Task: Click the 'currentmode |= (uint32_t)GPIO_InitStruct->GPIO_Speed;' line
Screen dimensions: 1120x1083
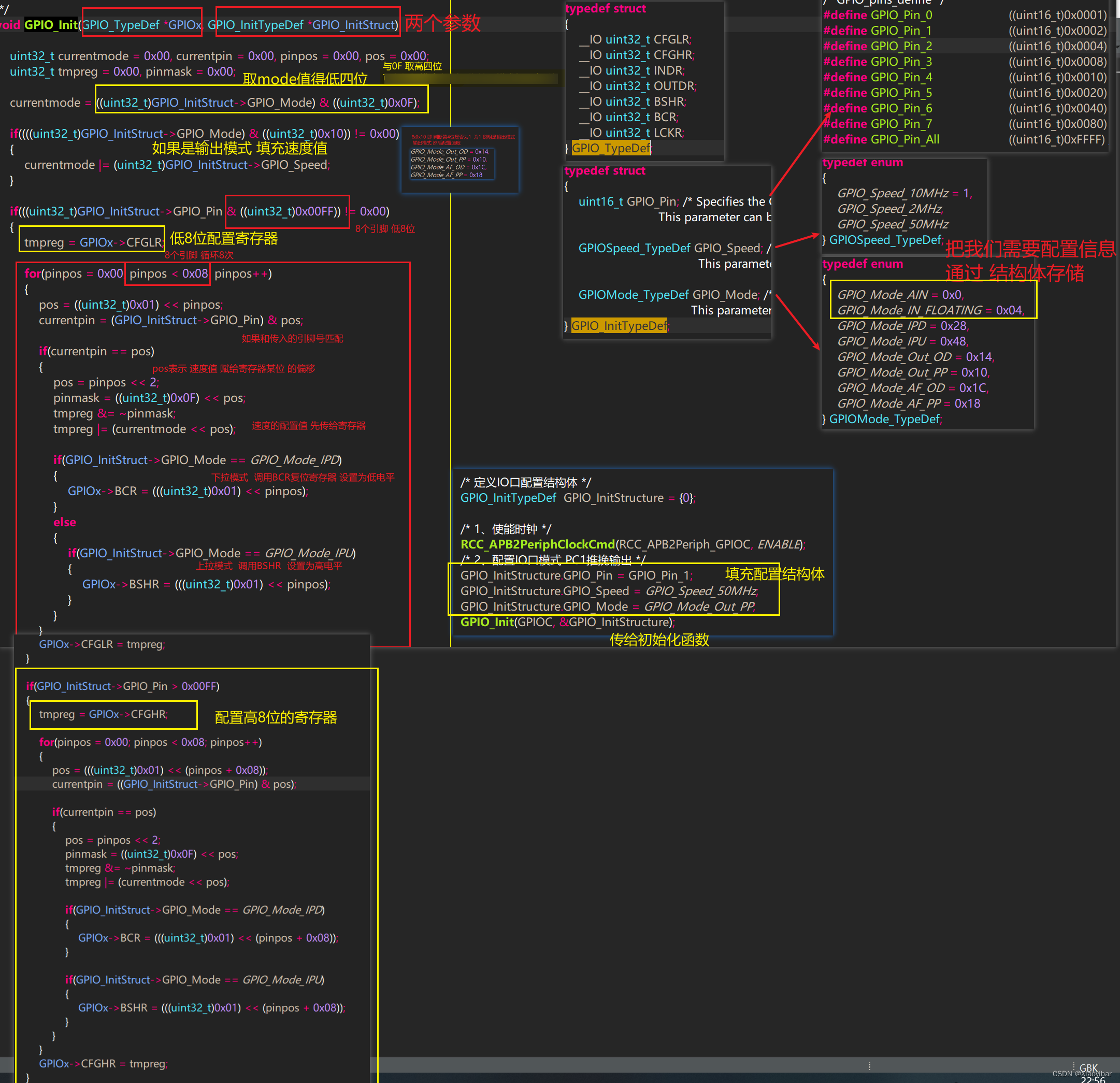Action: click(177, 165)
